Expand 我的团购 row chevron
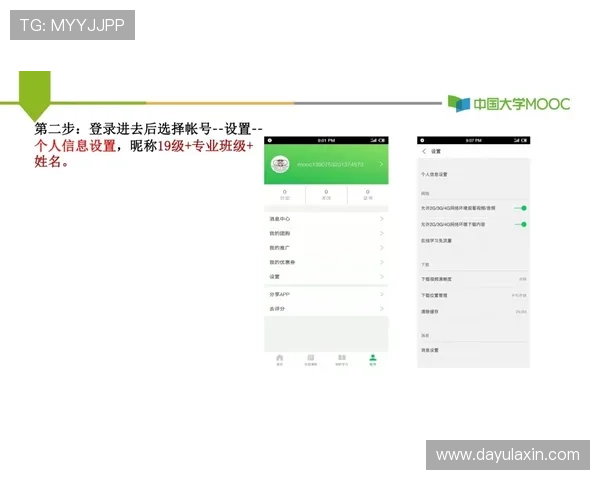The width and height of the screenshot is (600, 480). (x=382, y=233)
